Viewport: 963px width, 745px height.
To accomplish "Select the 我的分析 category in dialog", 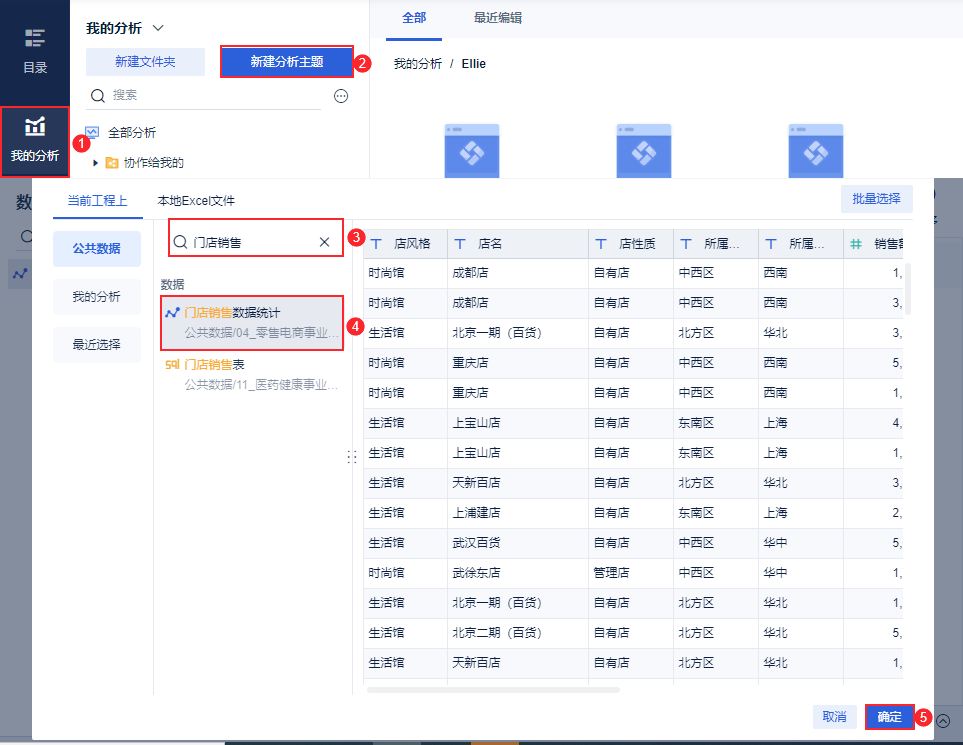I will click(x=96, y=297).
